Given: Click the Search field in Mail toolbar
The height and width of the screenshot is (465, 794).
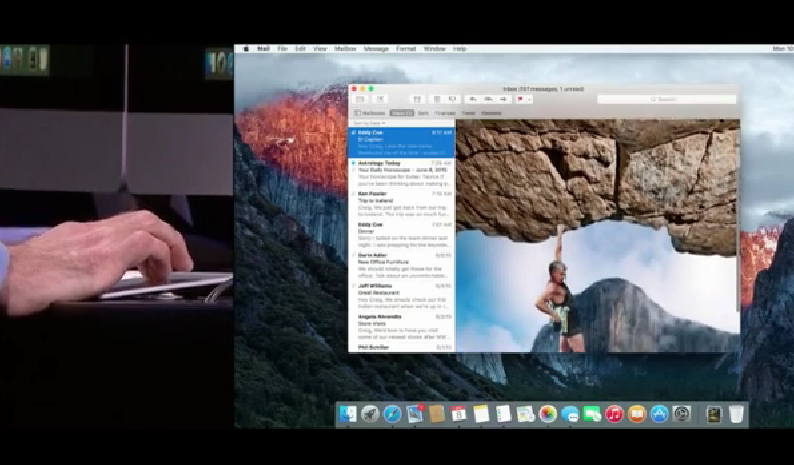Looking at the screenshot, I should point(666,99).
